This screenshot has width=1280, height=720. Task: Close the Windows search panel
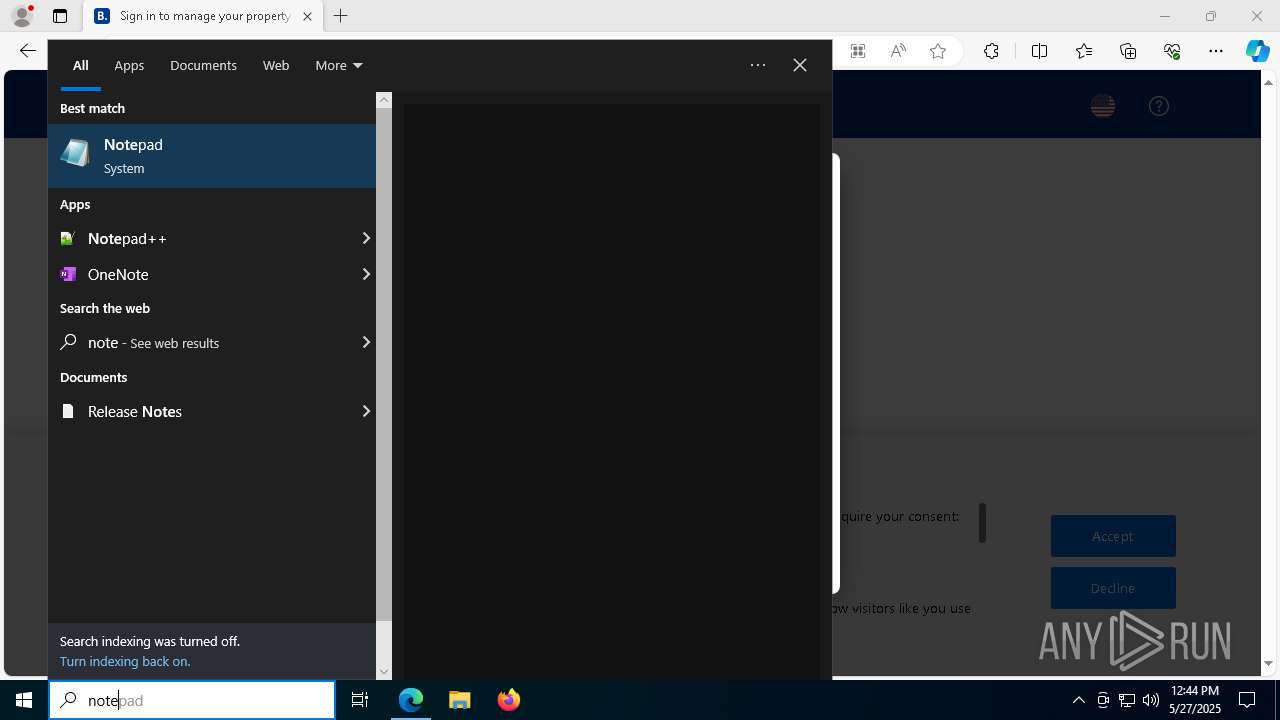click(800, 65)
